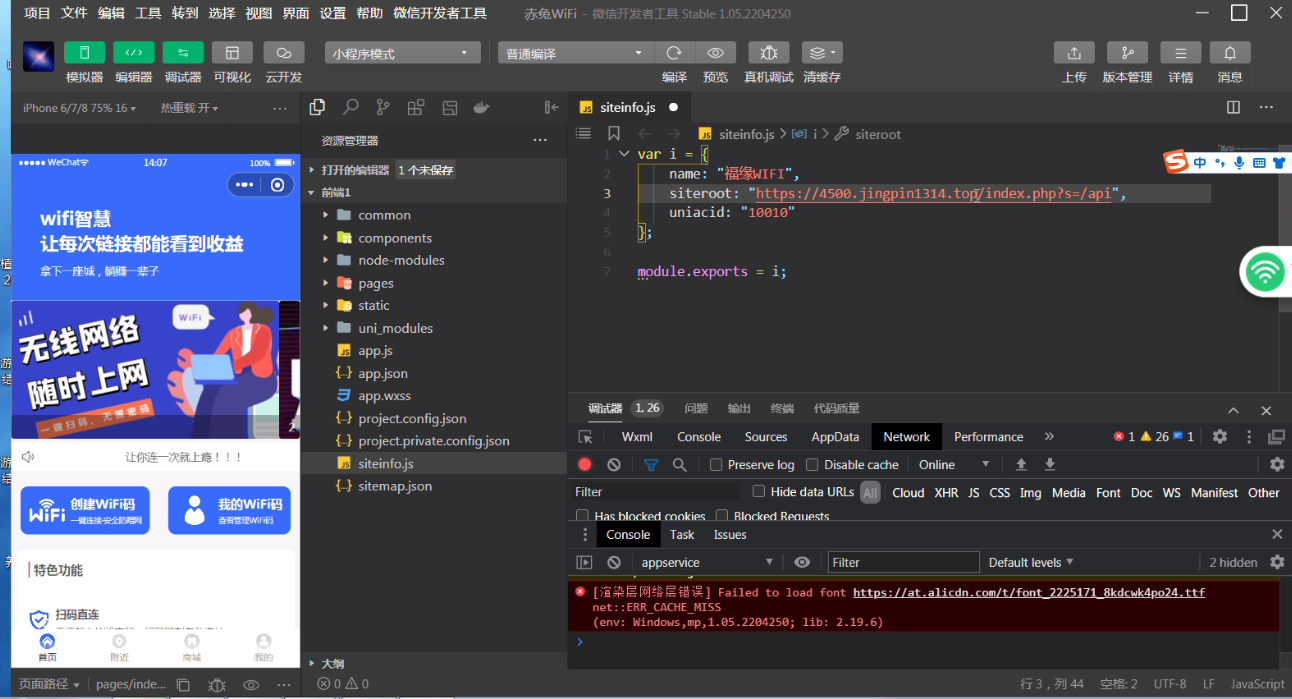Click the upload (上传) icon
This screenshot has width=1292, height=699.
click(1074, 53)
